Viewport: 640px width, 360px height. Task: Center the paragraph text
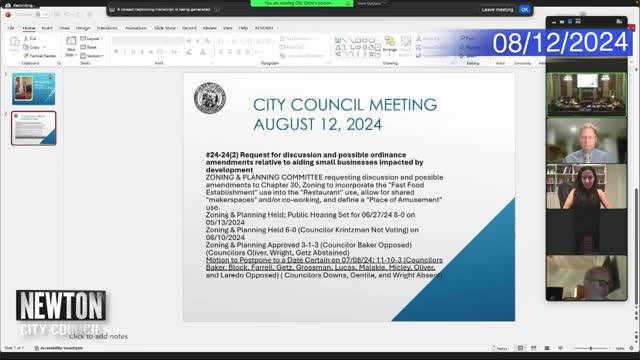(x=230, y=52)
